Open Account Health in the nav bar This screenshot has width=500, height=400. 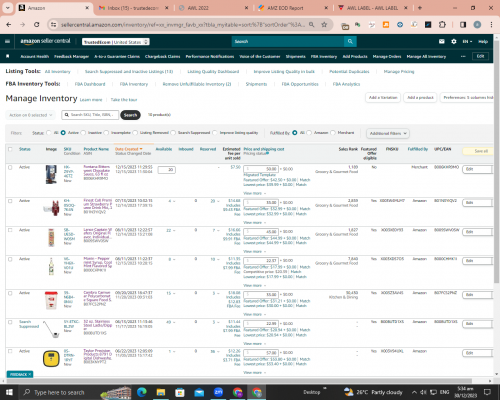click(35, 56)
